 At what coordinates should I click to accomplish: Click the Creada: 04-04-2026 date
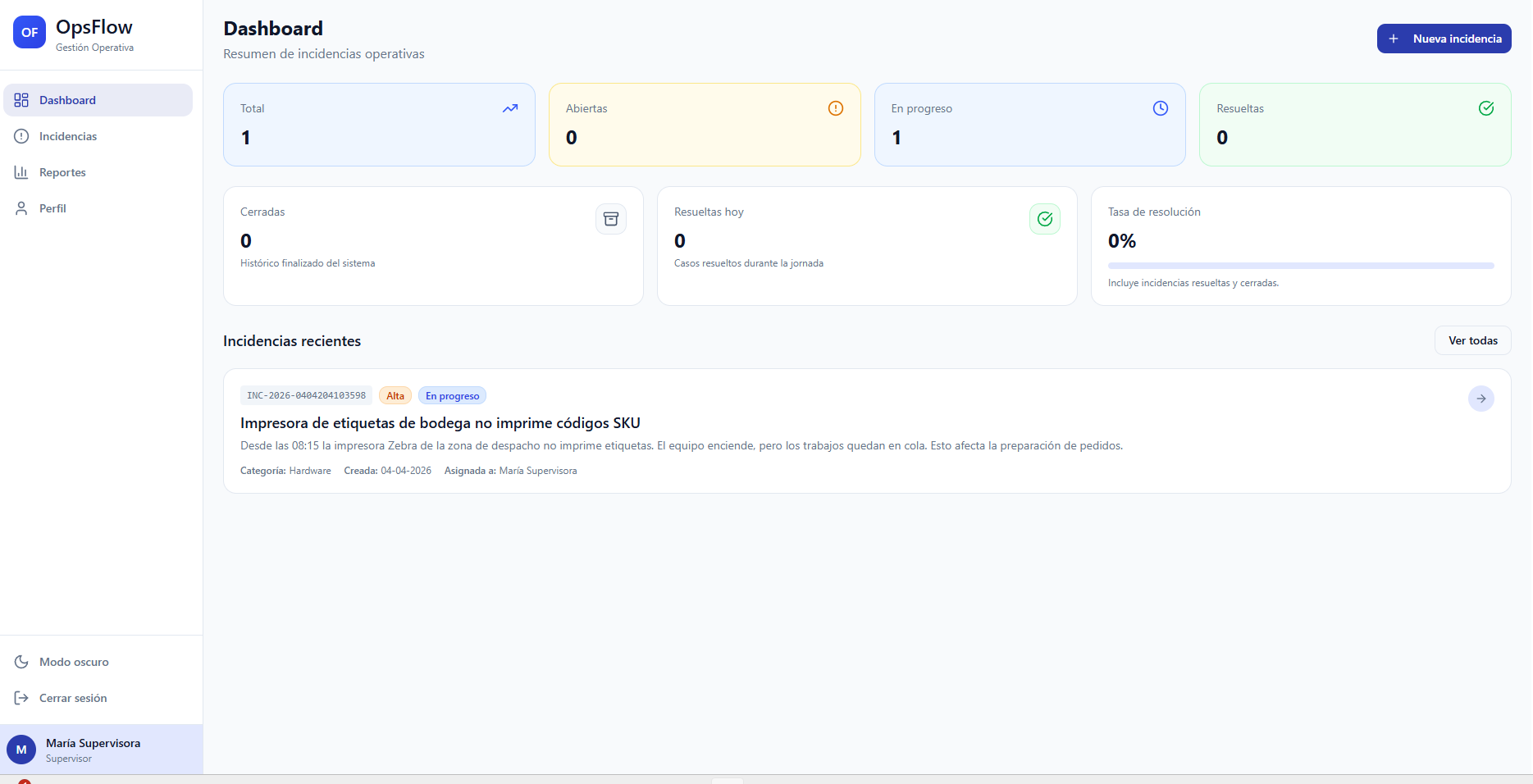[387, 471]
